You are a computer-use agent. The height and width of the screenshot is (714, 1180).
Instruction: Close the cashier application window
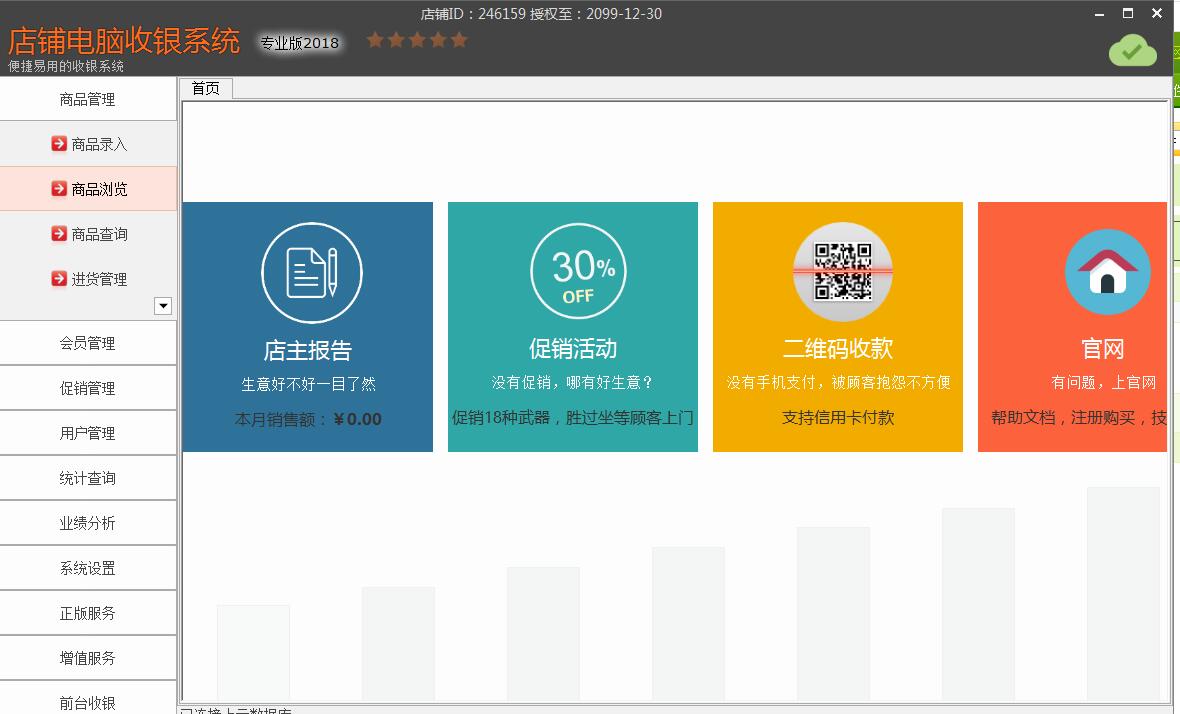click(1157, 14)
